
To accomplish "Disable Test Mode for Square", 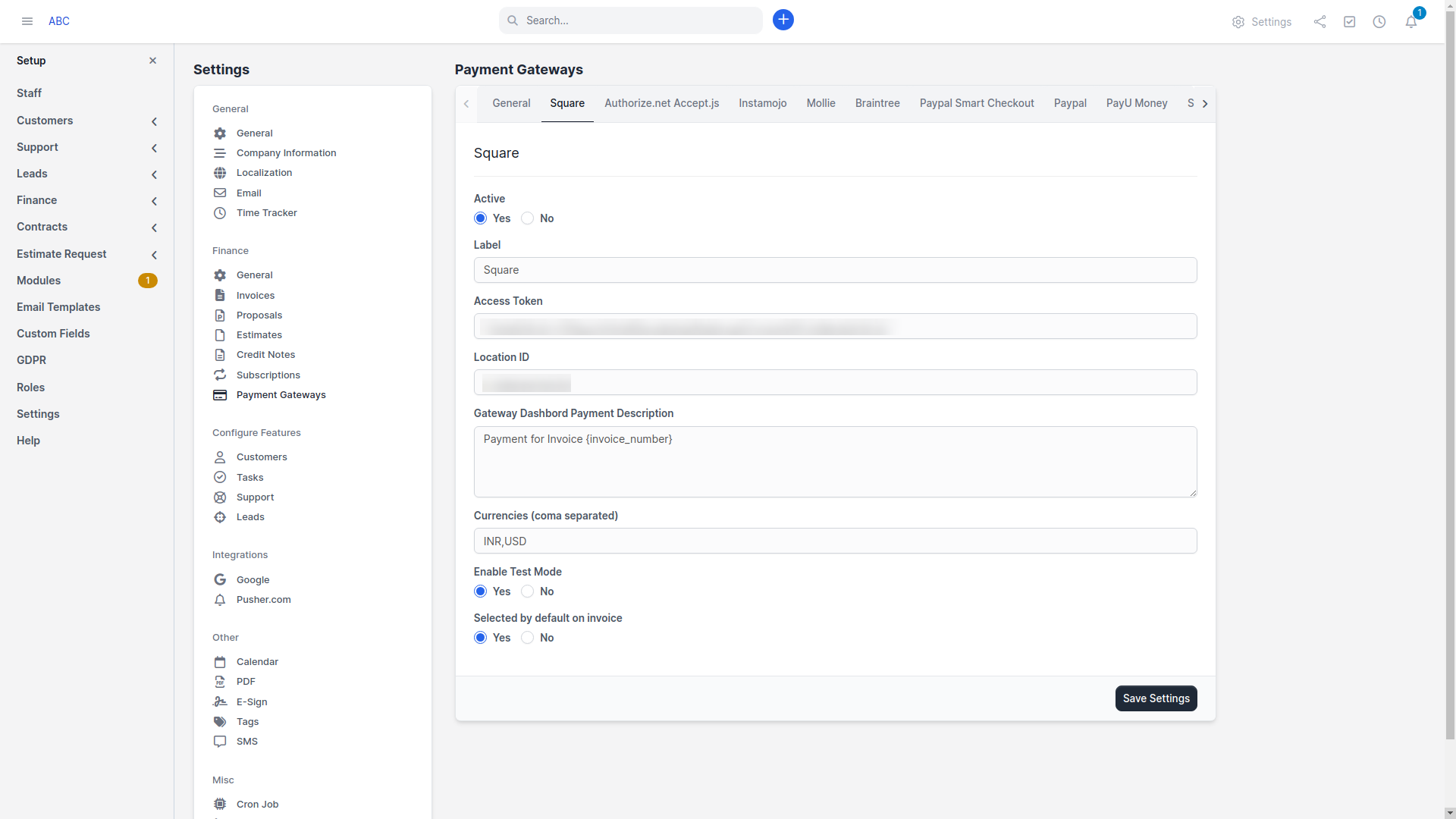I will point(528,591).
